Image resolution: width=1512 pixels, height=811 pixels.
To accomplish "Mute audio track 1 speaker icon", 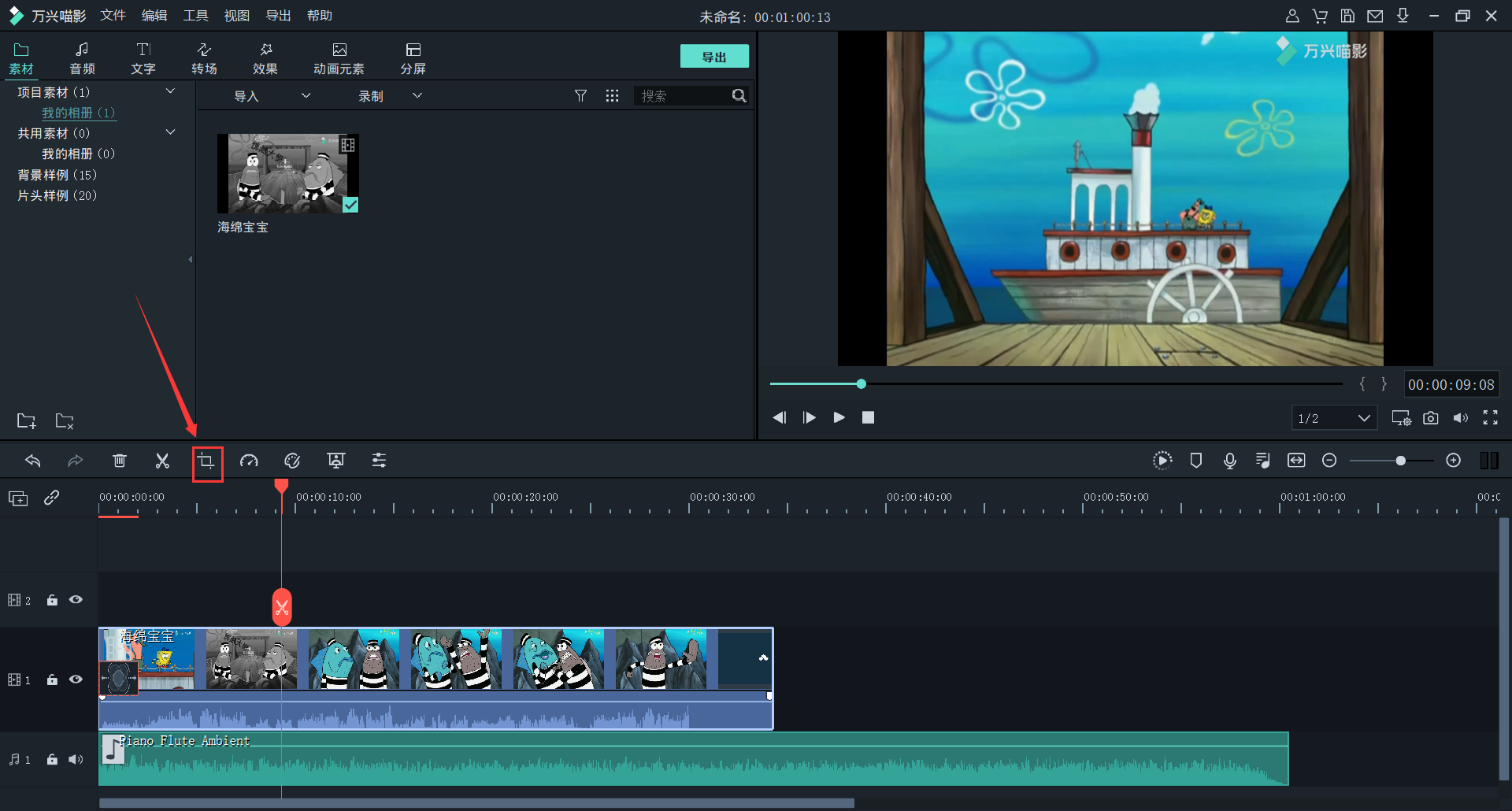I will coord(76,760).
